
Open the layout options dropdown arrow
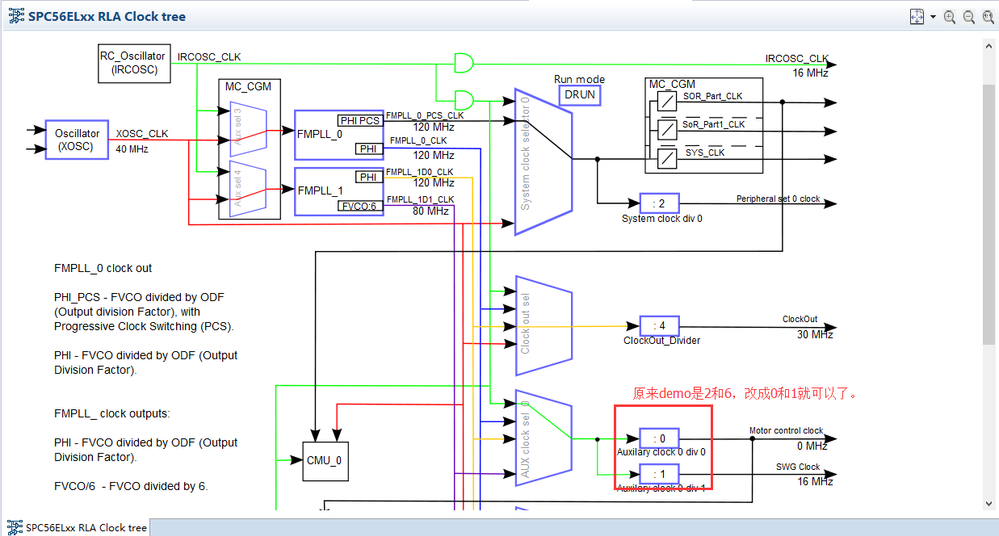pos(933,17)
